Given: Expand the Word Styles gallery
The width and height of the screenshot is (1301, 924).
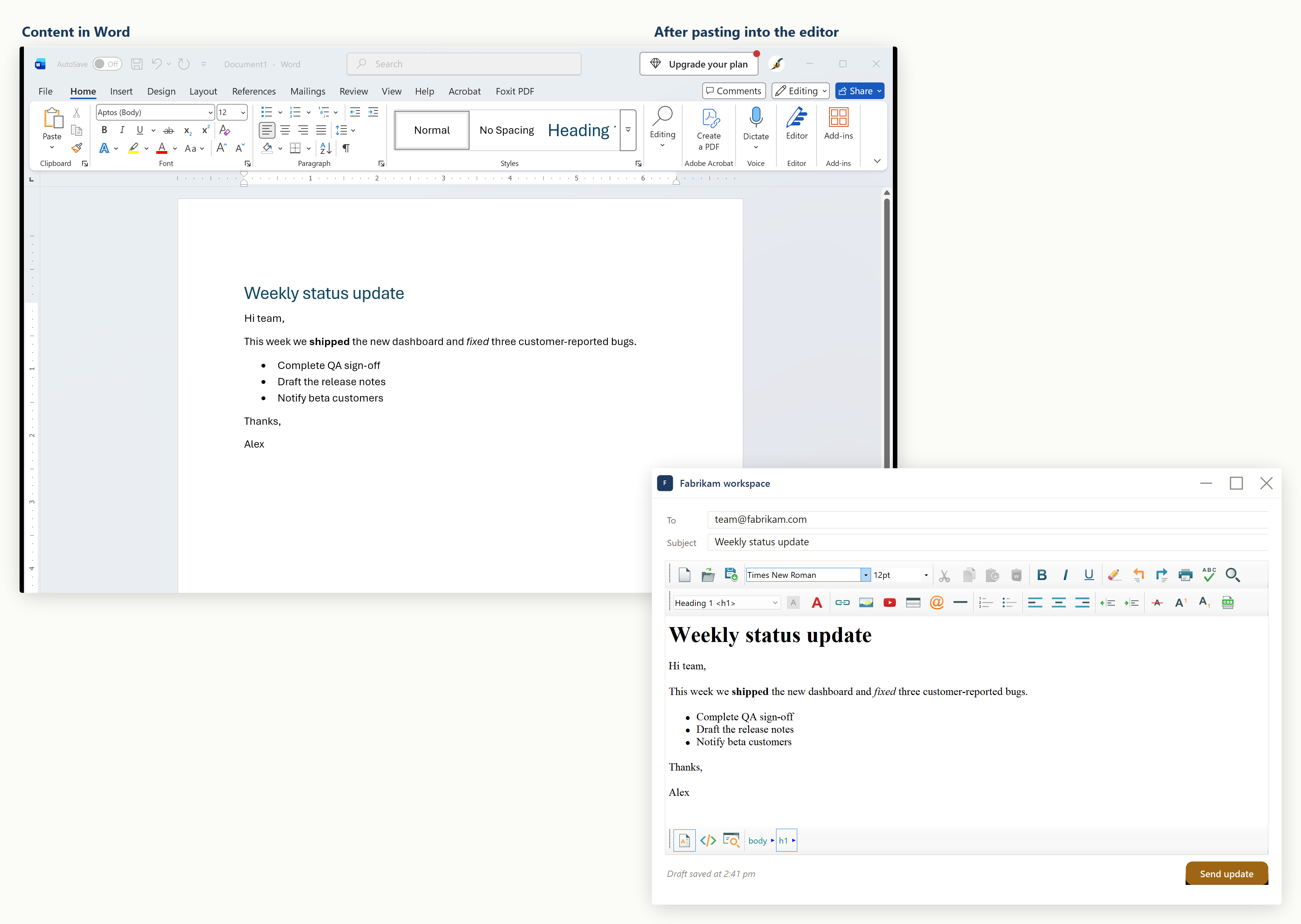Looking at the screenshot, I should pos(628,130).
